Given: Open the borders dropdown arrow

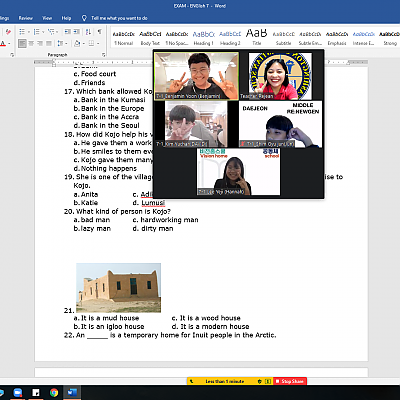Looking at the screenshot, I should coord(99,44).
